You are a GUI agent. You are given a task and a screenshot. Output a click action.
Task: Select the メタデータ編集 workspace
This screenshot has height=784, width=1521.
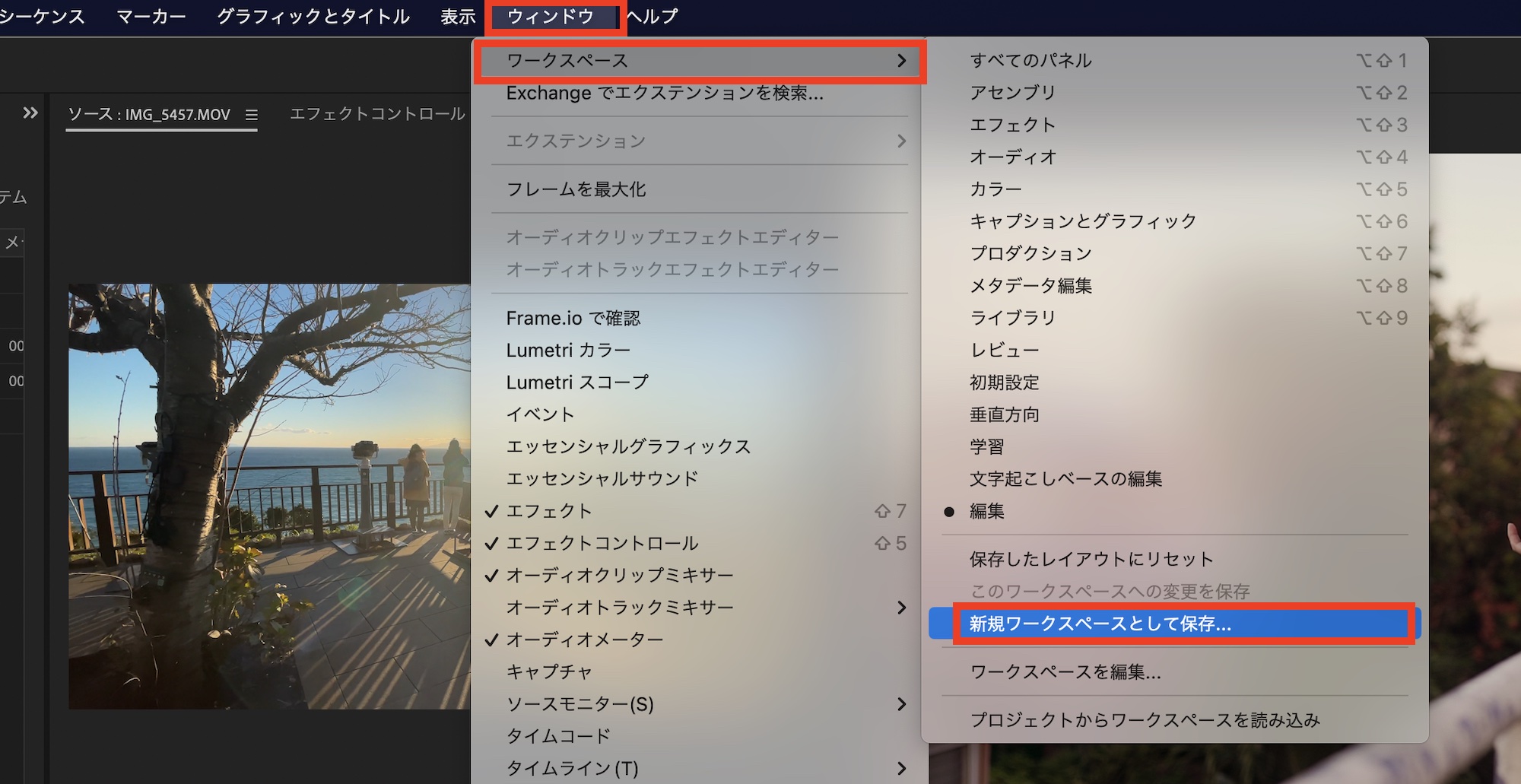(x=1175, y=285)
